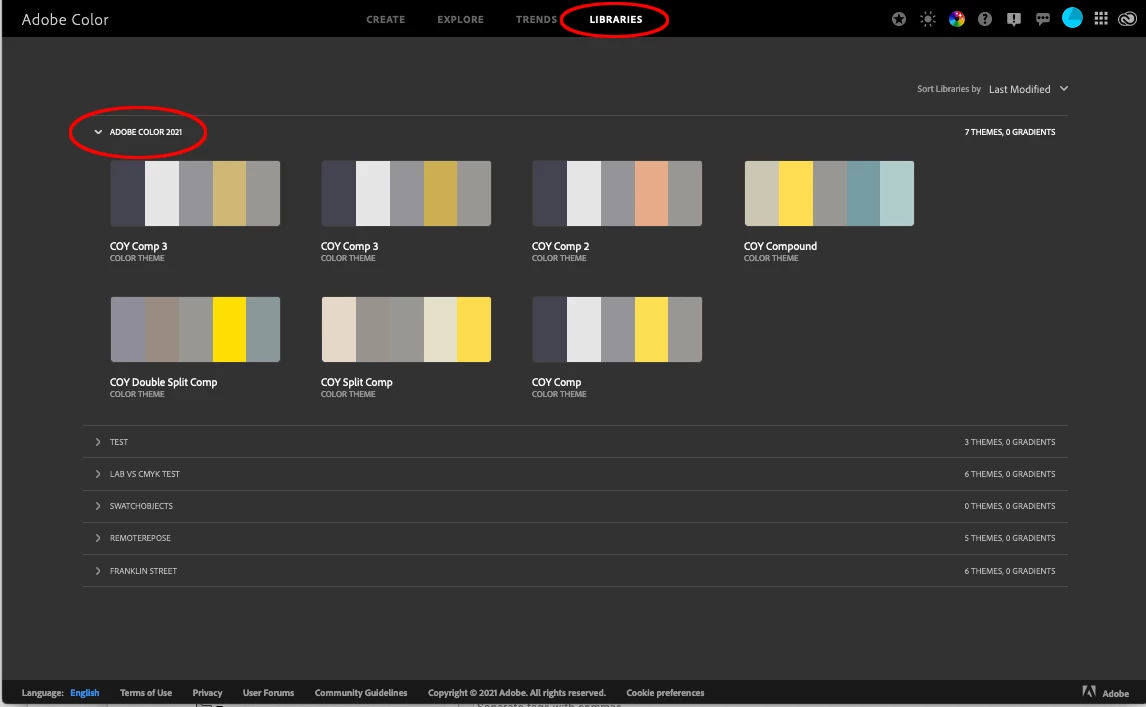Open Terms of Use link
This screenshot has width=1146, height=707.
(145, 692)
